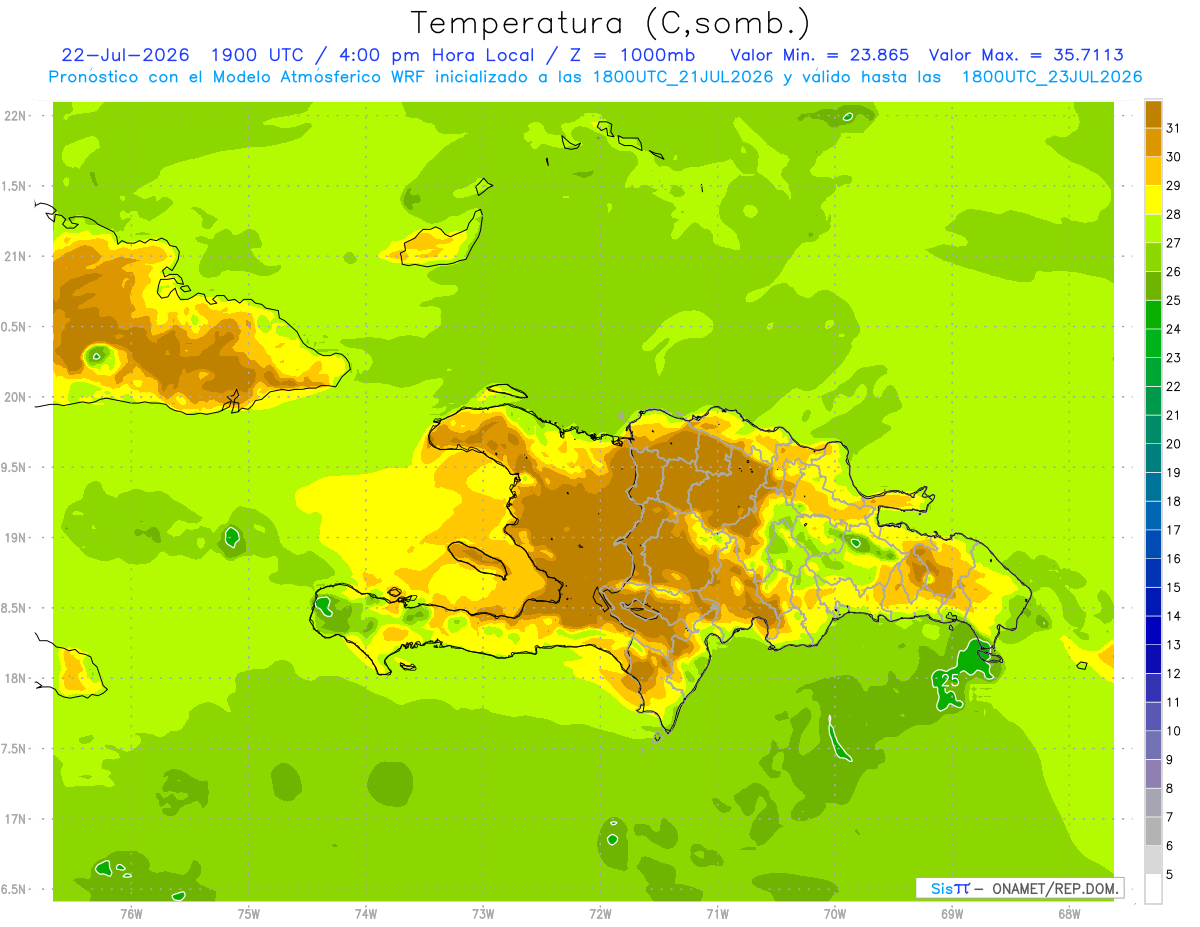Click the legend value "26"
1200x927 pixels.
tap(1174, 271)
